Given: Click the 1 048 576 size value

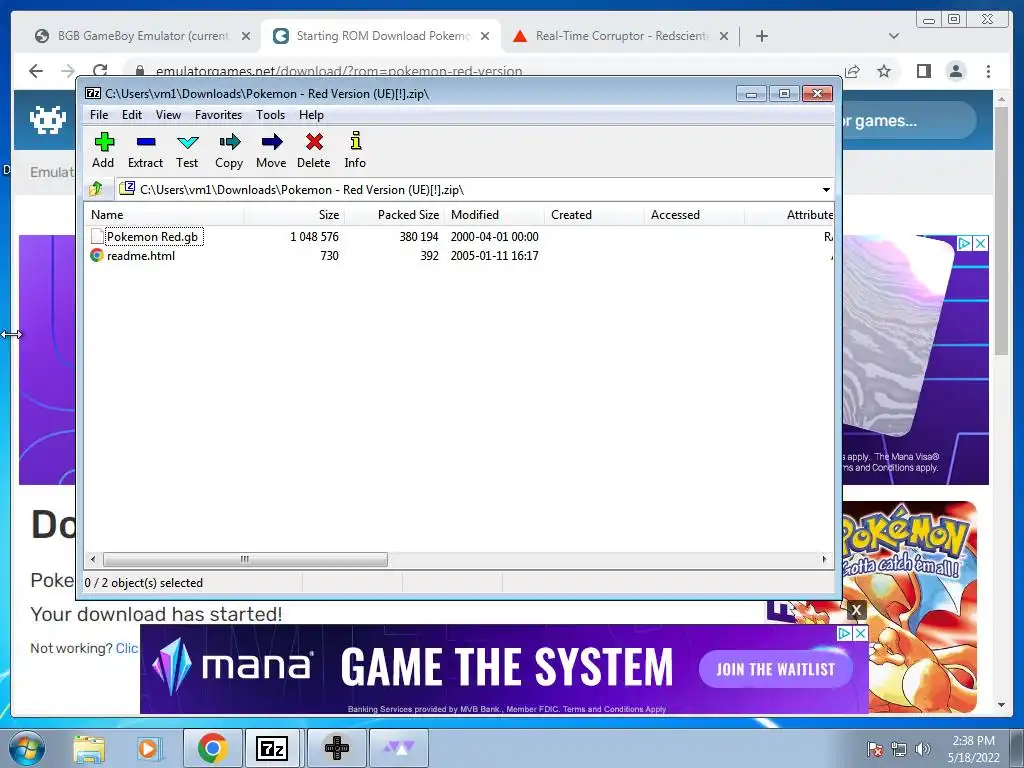Looking at the screenshot, I should [315, 236].
